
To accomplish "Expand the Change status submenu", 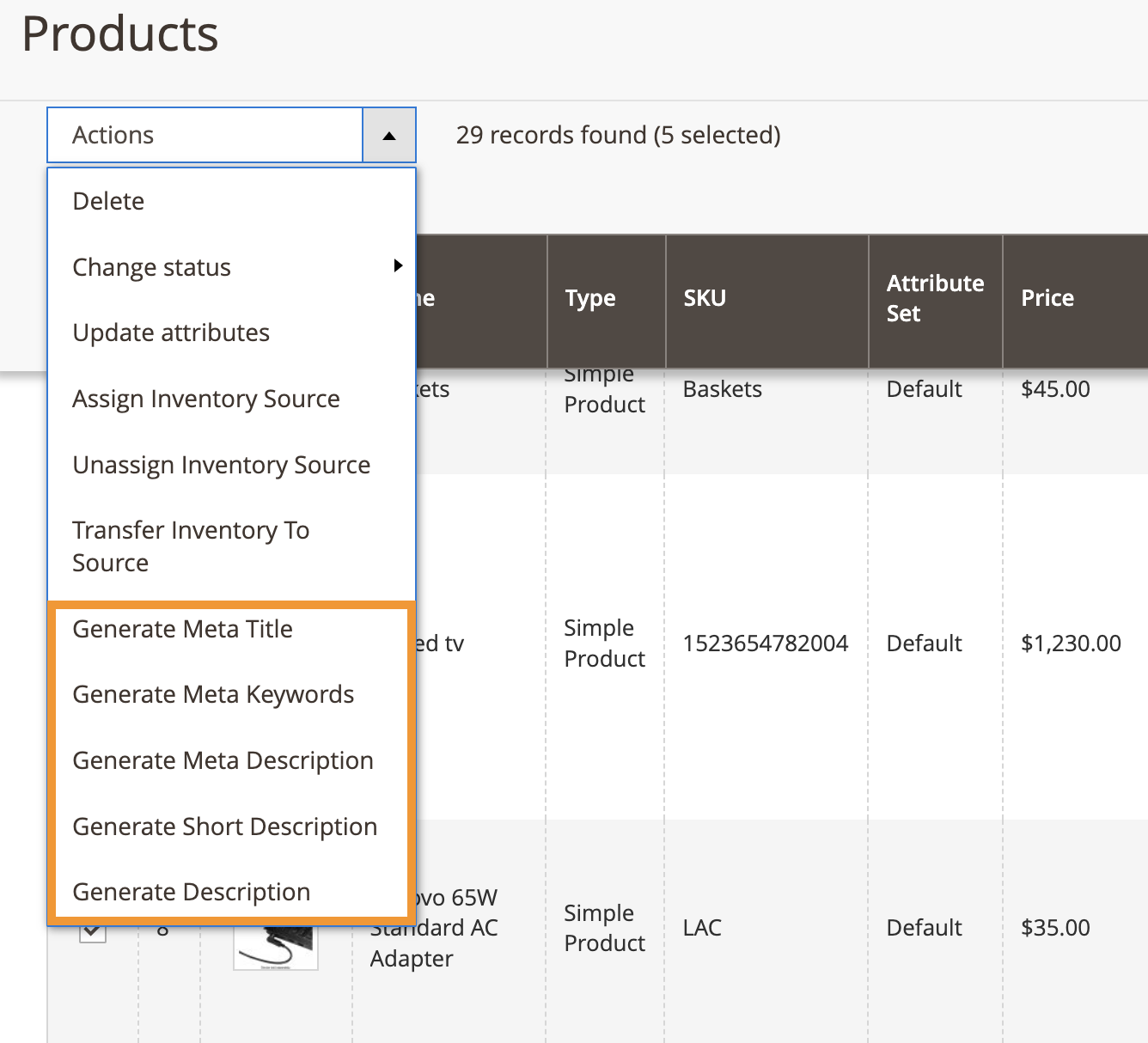I will tap(151, 267).
